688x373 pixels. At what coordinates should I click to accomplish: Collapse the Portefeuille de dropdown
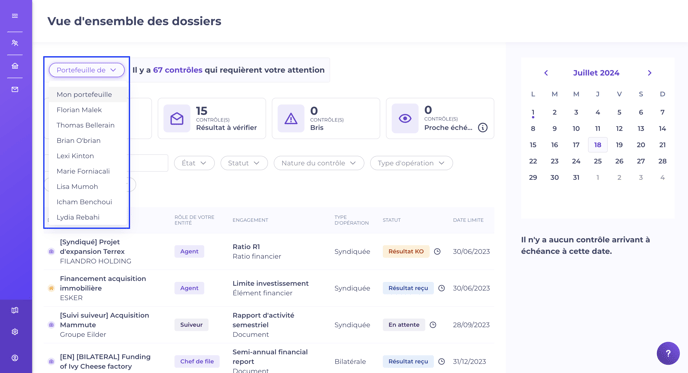(86, 70)
